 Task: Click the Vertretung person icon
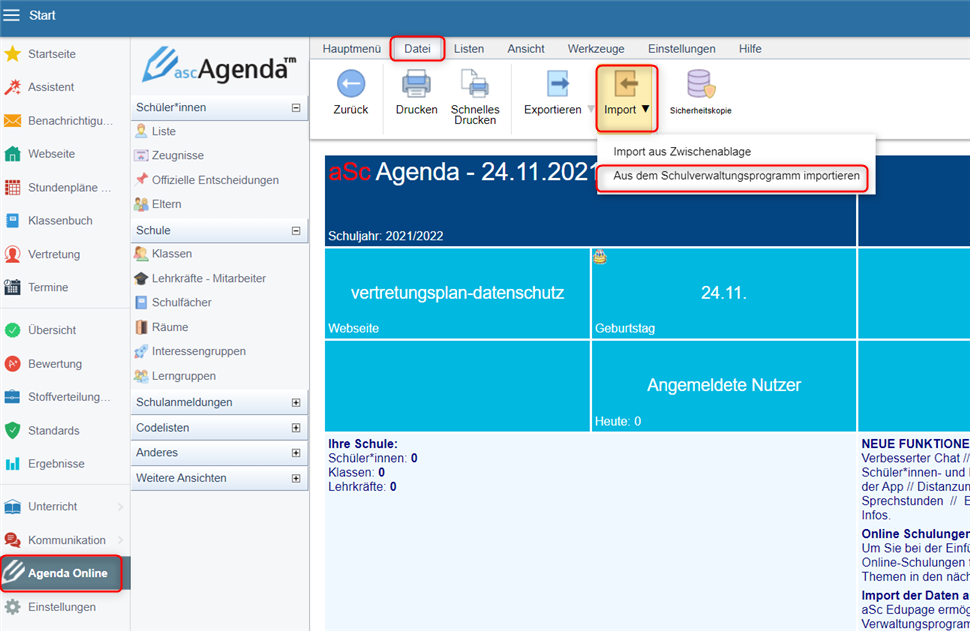pyautogui.click(x=12, y=254)
